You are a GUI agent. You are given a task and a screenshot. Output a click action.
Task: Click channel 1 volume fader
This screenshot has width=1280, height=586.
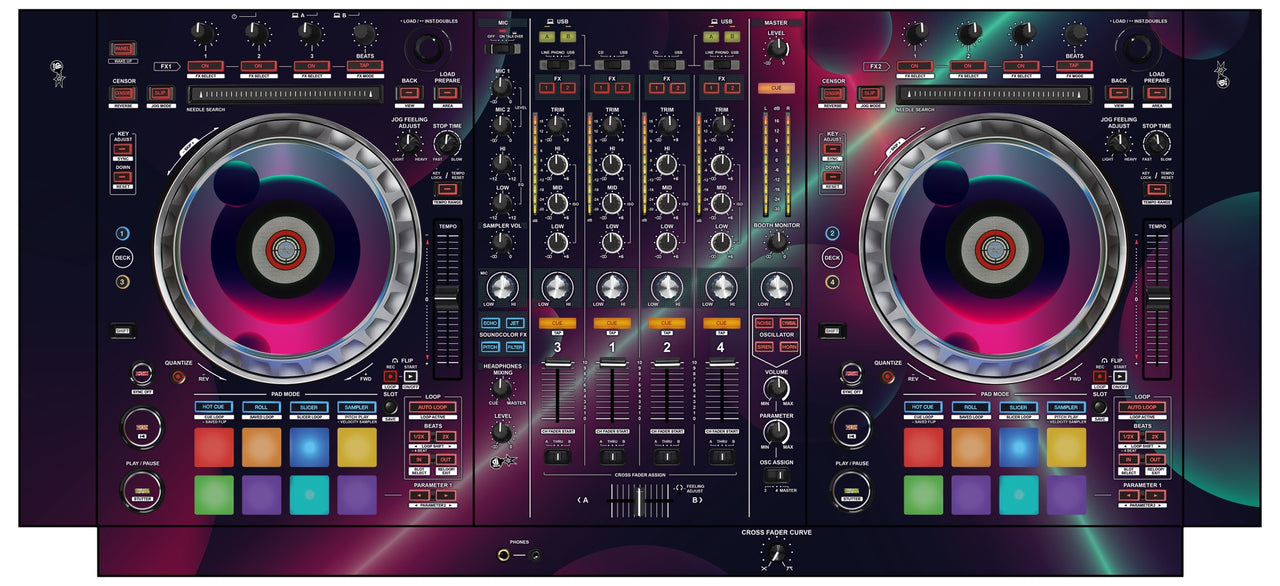pyautogui.click(x=612, y=361)
